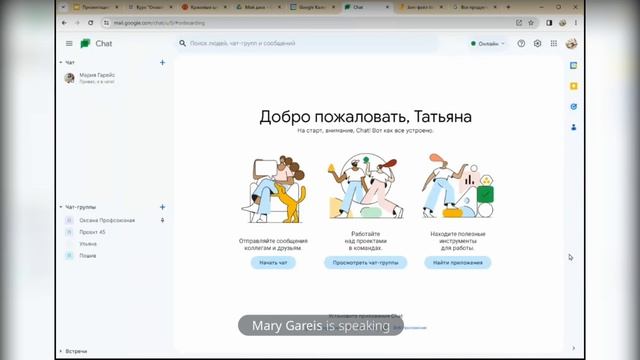Image resolution: width=640 pixels, height=360 pixels.
Task: Start a new chat with plus icon
Action: tap(162, 62)
